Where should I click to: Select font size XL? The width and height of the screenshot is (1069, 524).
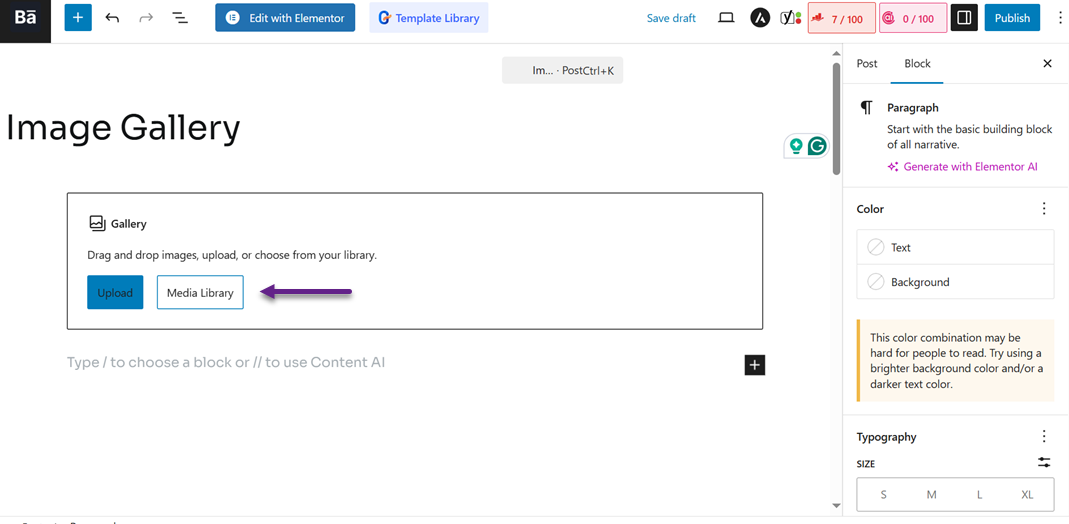tap(1027, 495)
